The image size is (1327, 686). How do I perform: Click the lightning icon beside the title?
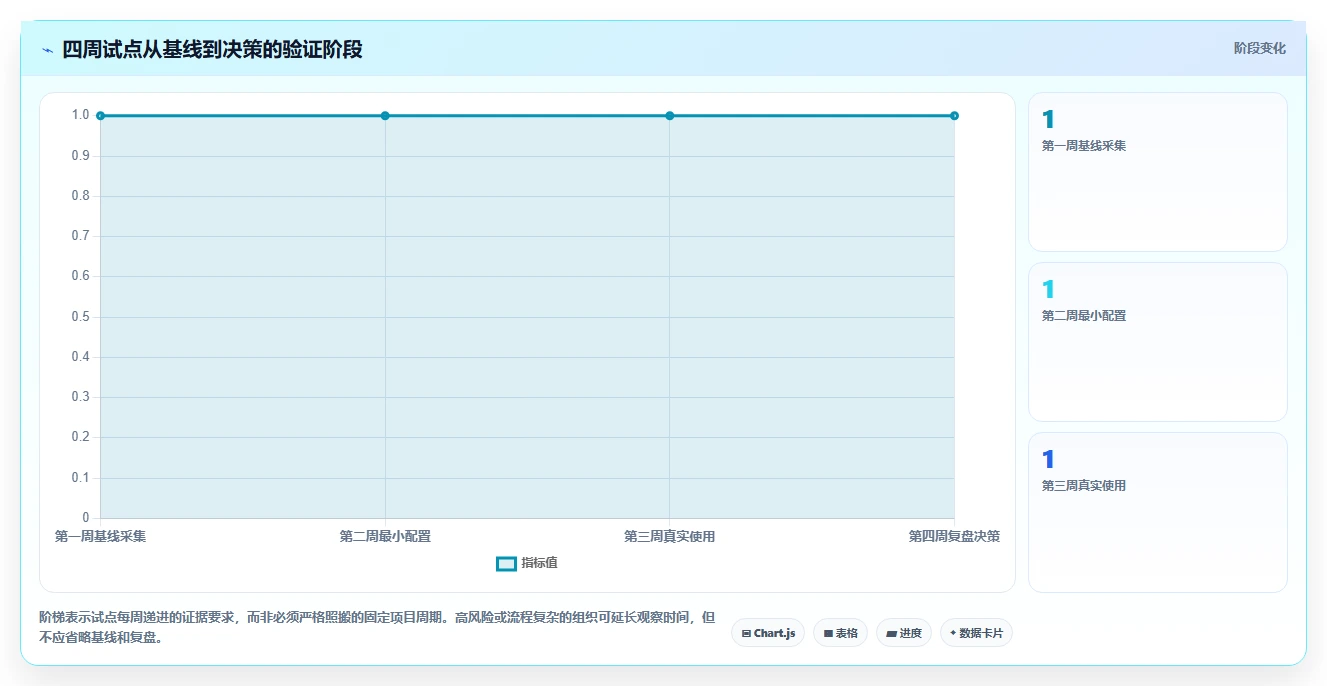pyautogui.click(x=47, y=50)
